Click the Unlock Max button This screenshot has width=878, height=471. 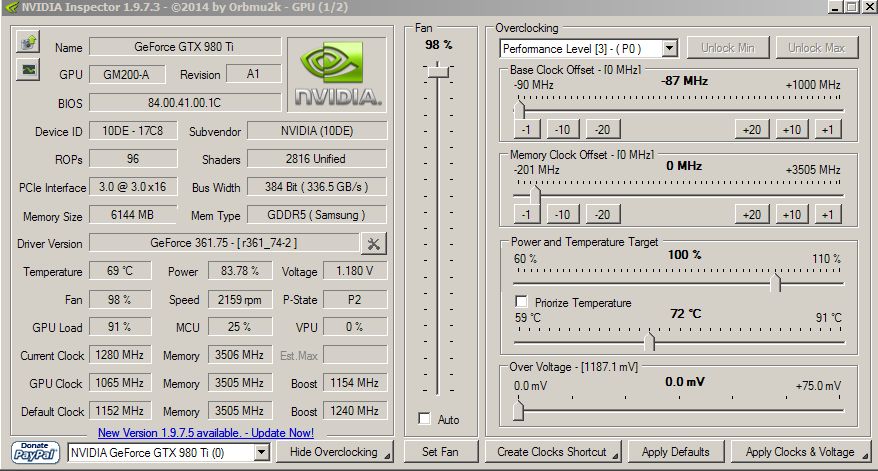coord(817,48)
